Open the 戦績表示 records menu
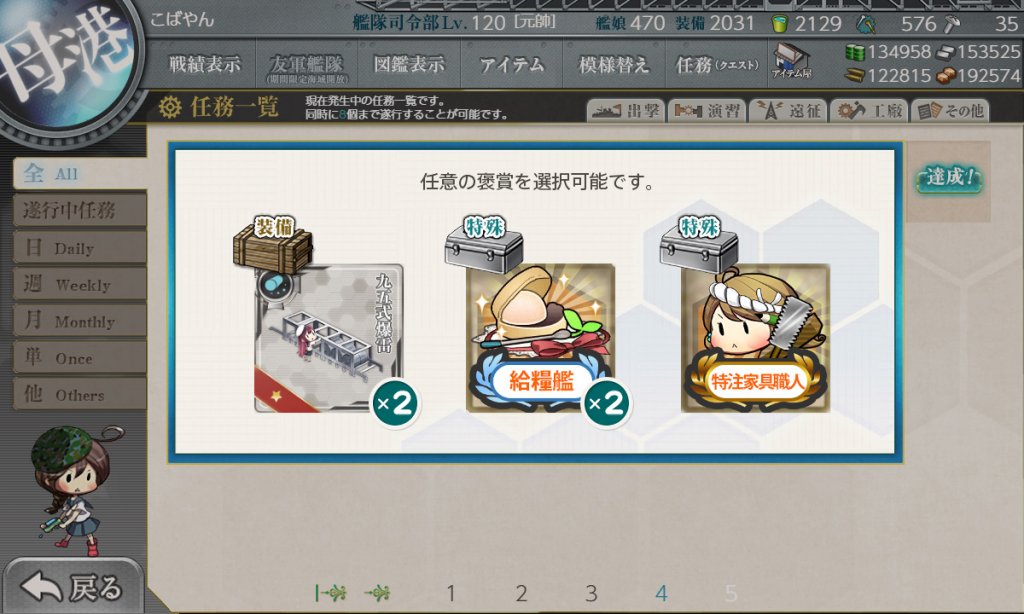Viewport: 1024px width, 614px height. [204, 64]
